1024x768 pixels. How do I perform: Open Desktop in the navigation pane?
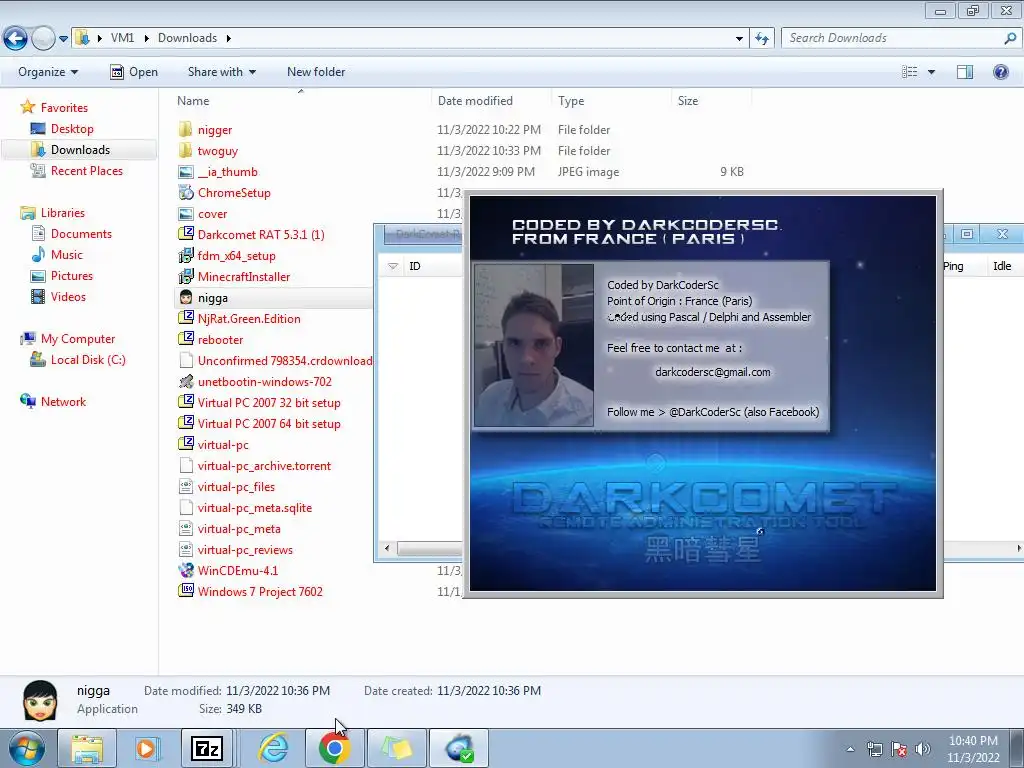[x=72, y=129]
